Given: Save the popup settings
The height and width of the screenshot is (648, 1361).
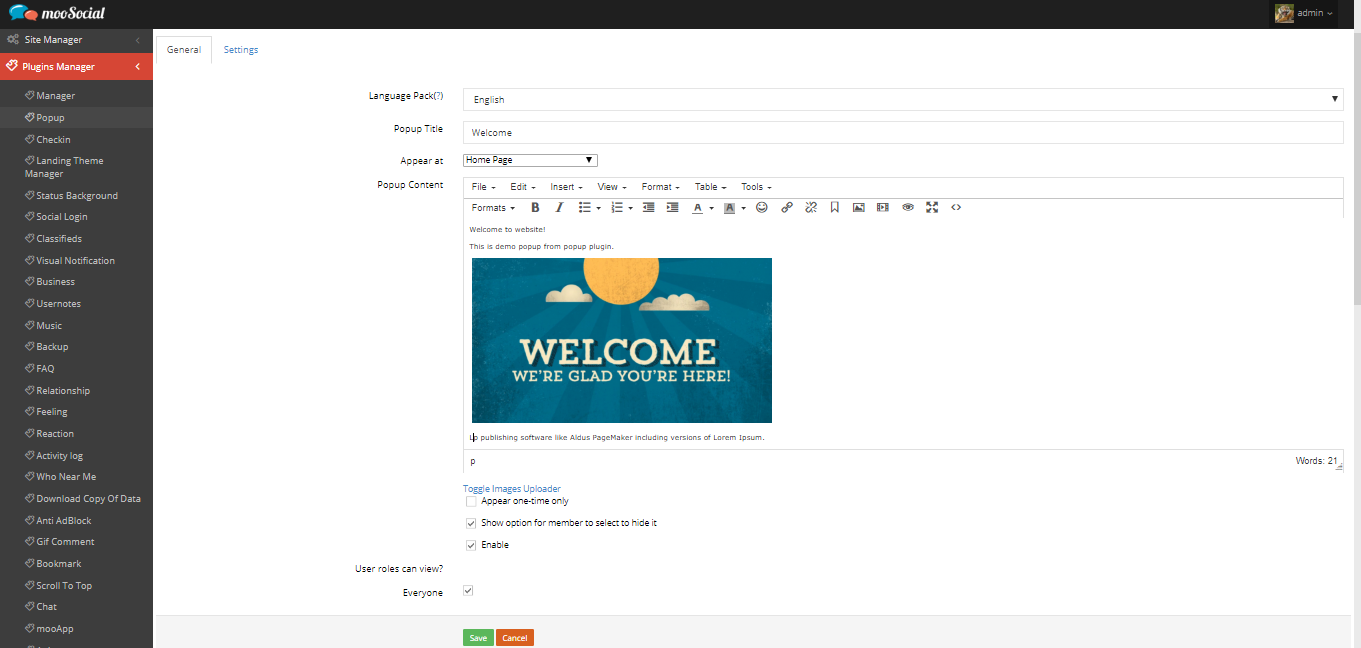Looking at the screenshot, I should (x=478, y=638).
